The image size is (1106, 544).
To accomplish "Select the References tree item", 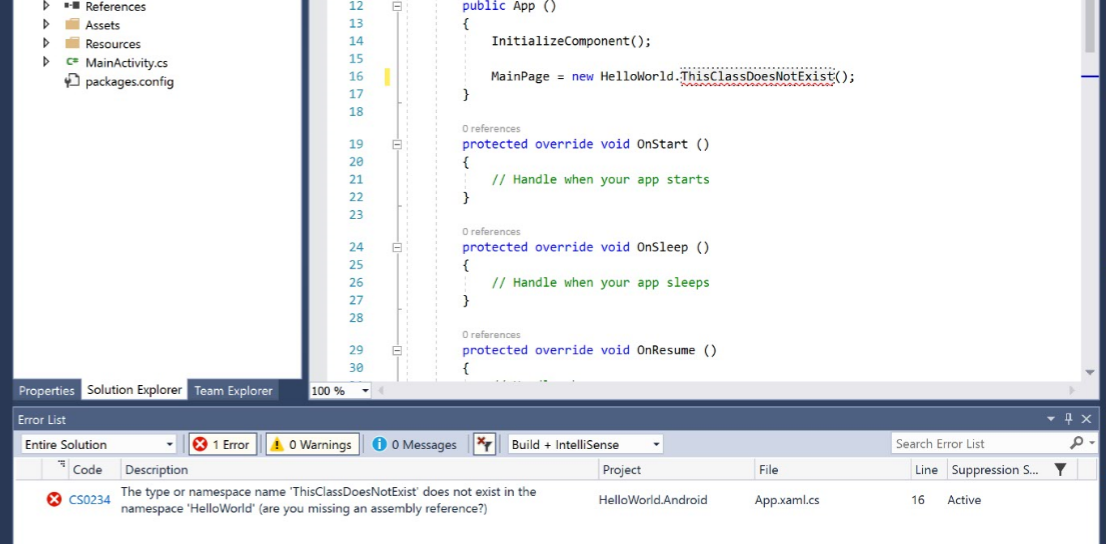I will (x=116, y=6).
